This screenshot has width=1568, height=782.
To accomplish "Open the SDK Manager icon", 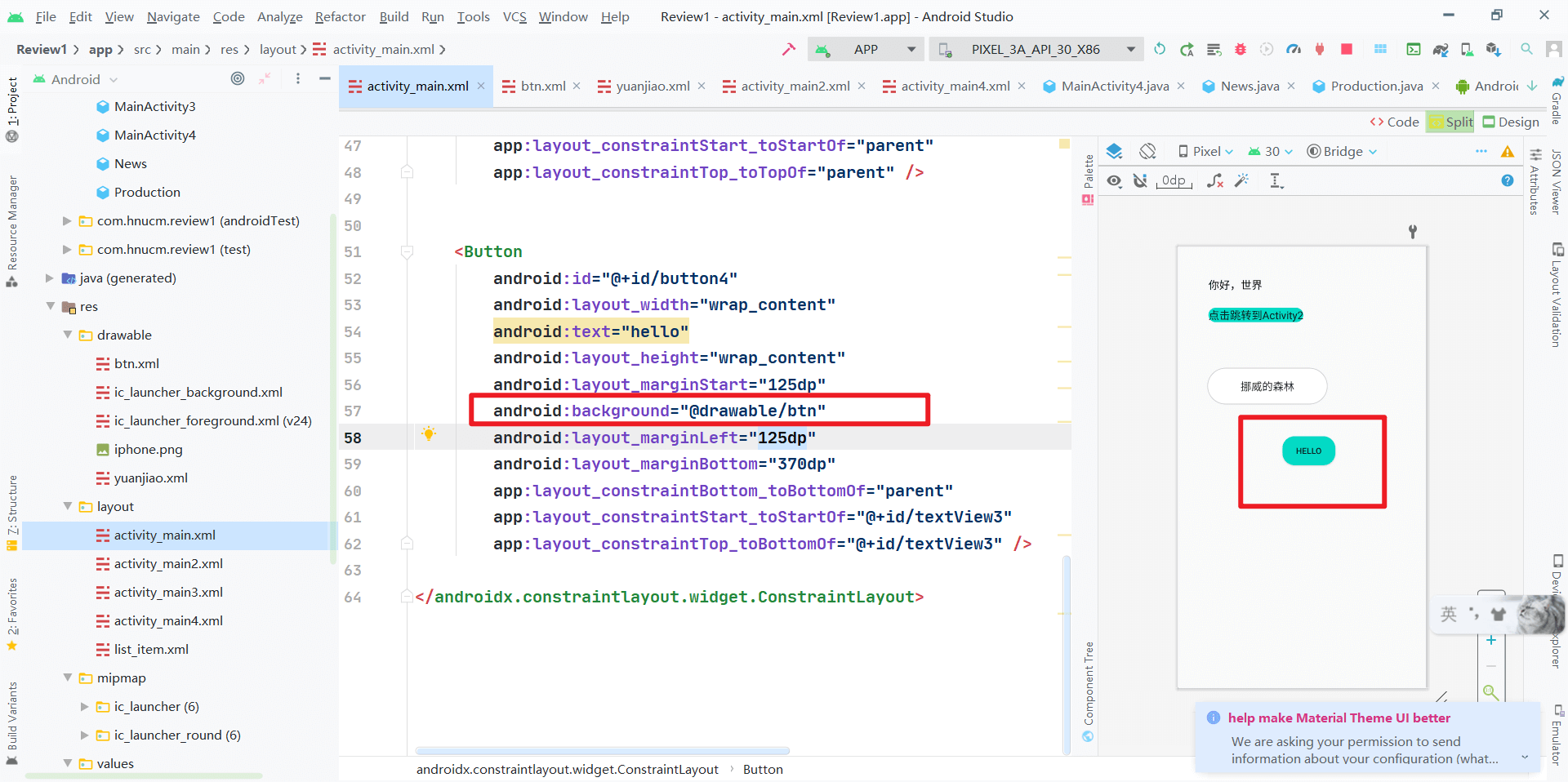I will point(1494,50).
